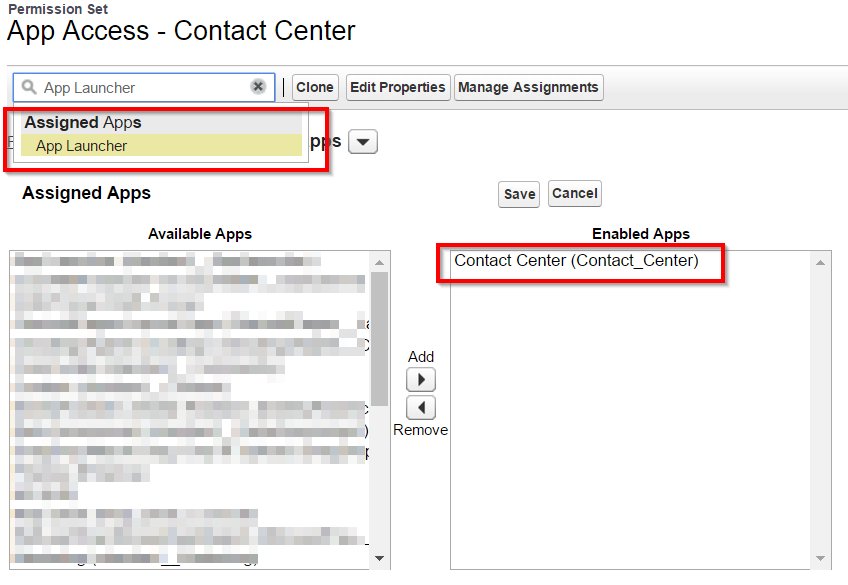Focus the App Launcher search field

click(144, 88)
